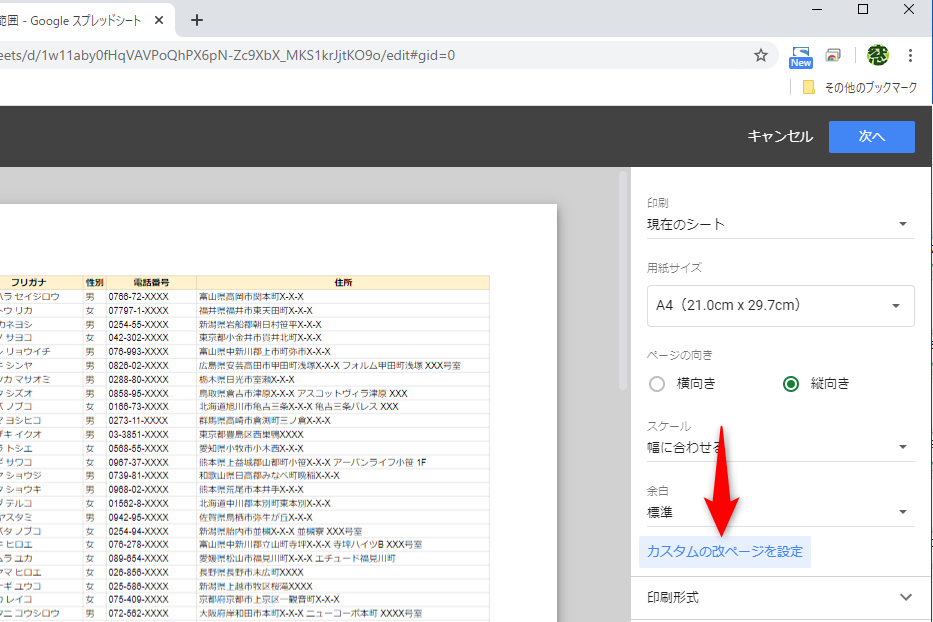Expand the 印刷形式 section
Screen dimensions: 933x622
(780, 598)
